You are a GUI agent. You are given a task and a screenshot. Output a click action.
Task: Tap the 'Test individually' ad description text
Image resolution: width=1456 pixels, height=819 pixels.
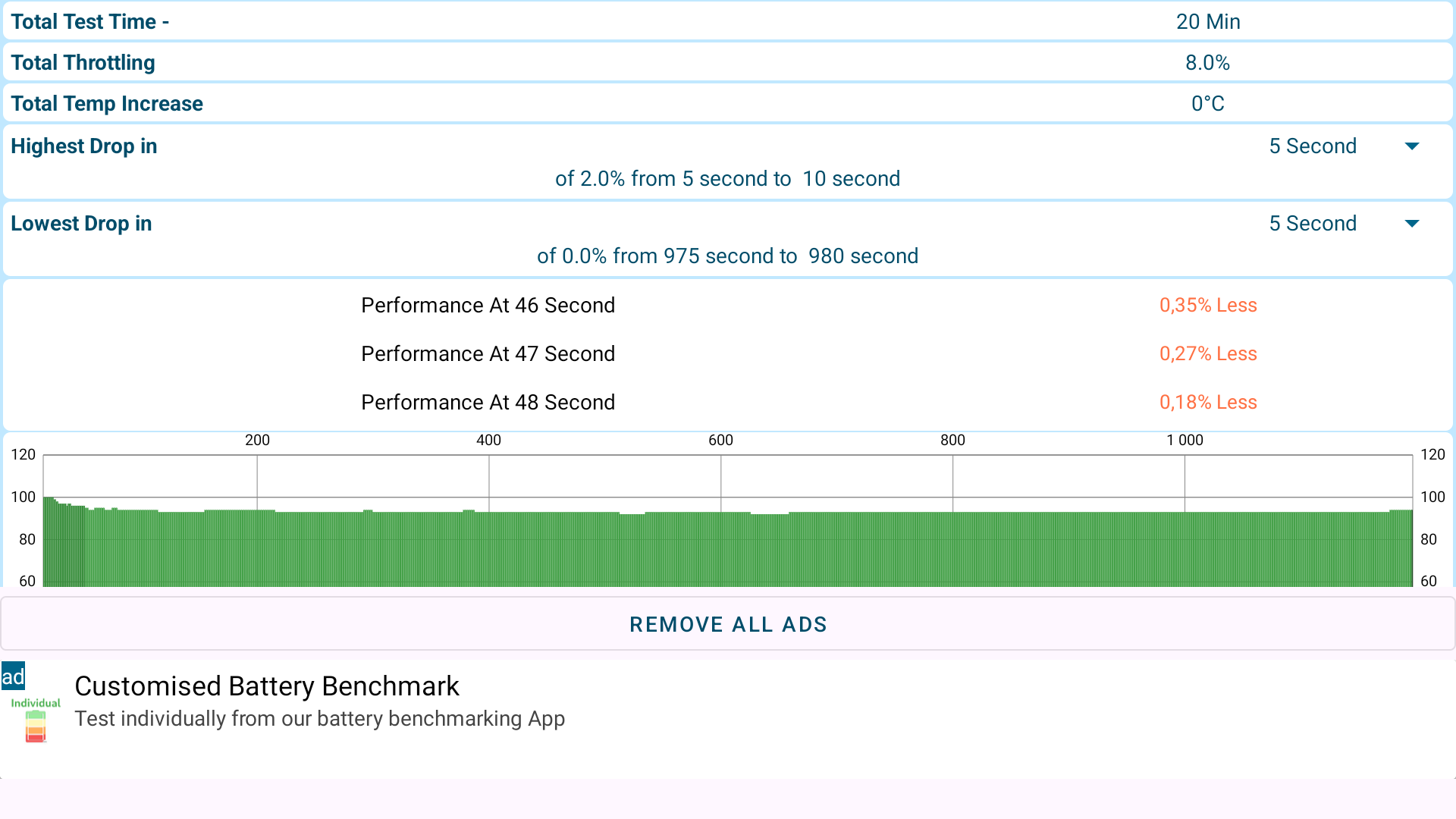[x=319, y=719]
